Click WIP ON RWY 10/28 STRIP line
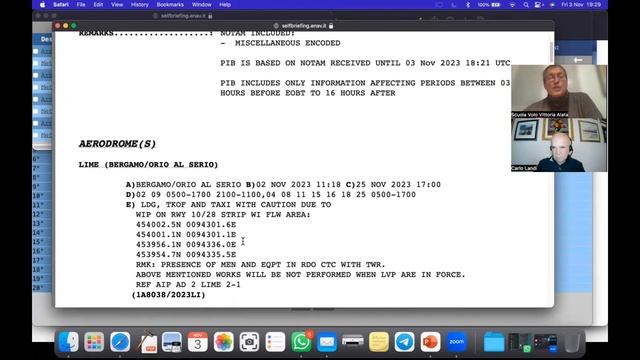 pos(223,215)
